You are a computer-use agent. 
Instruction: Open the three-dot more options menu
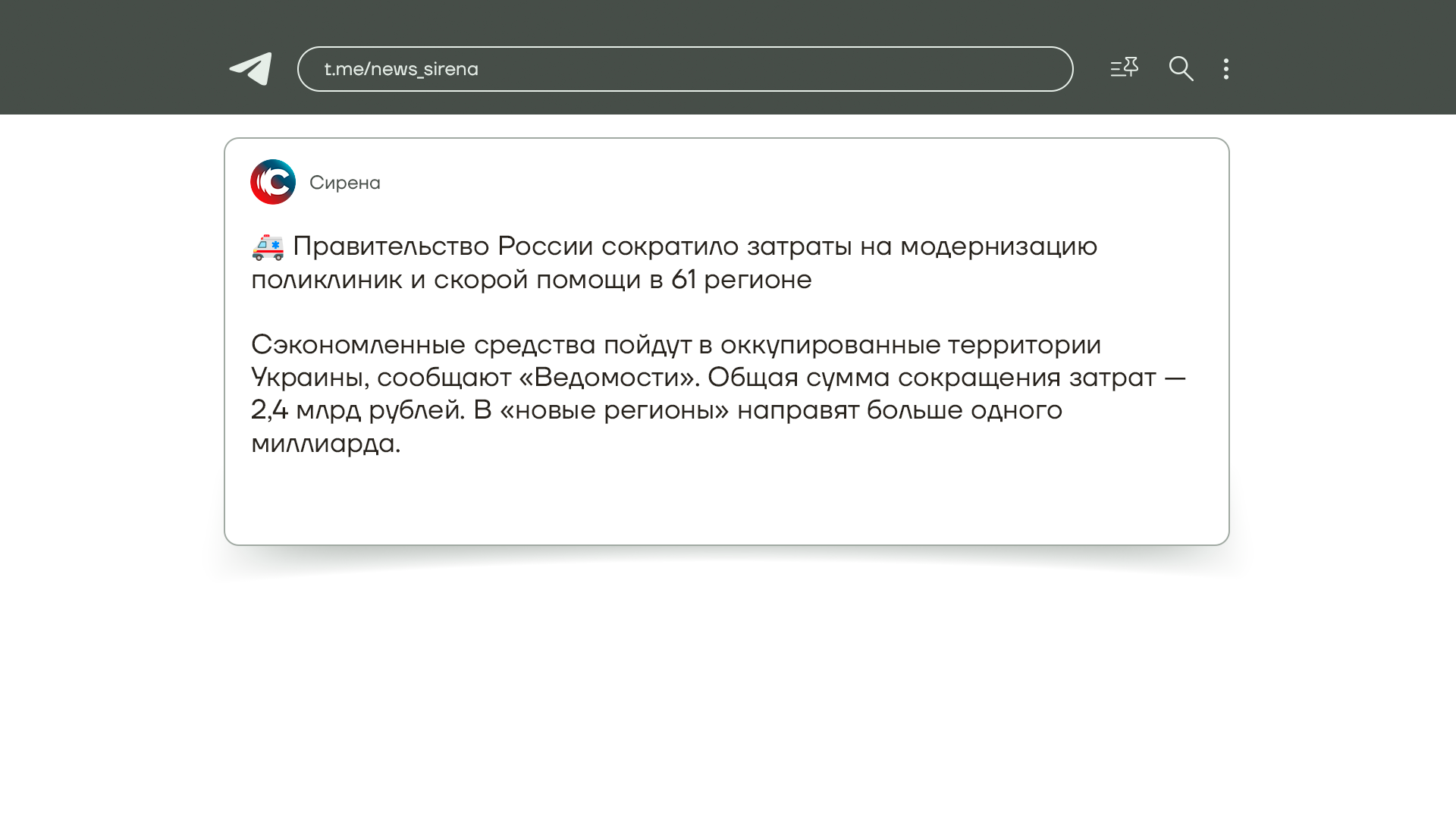coord(1225,69)
